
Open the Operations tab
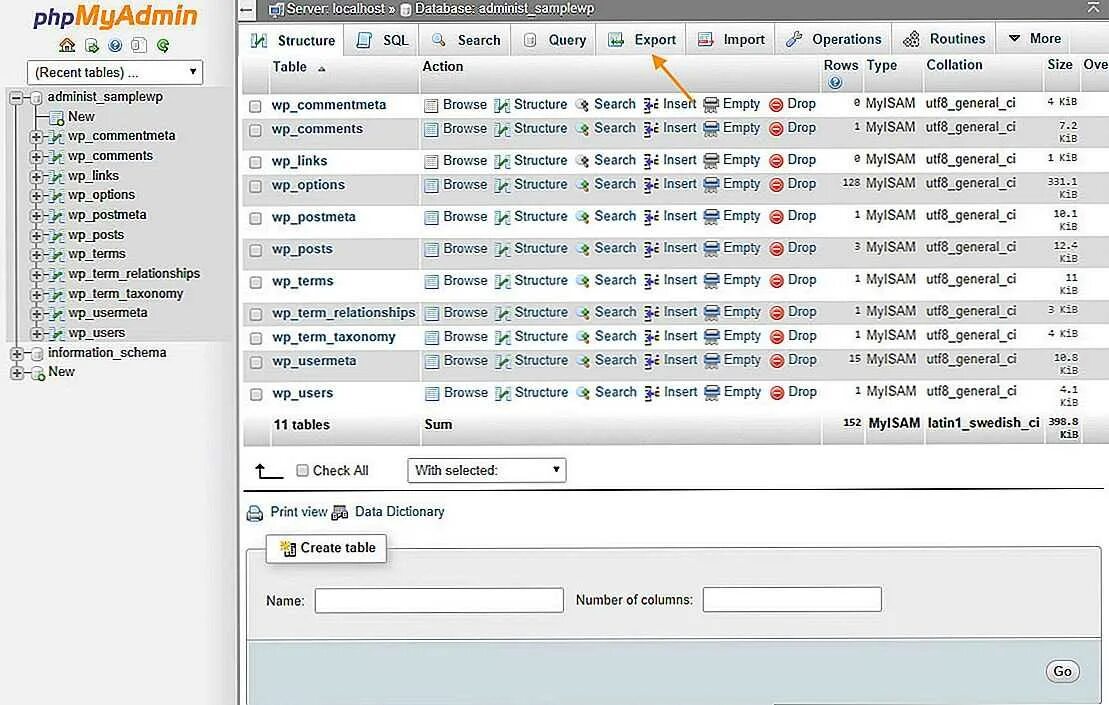click(833, 40)
